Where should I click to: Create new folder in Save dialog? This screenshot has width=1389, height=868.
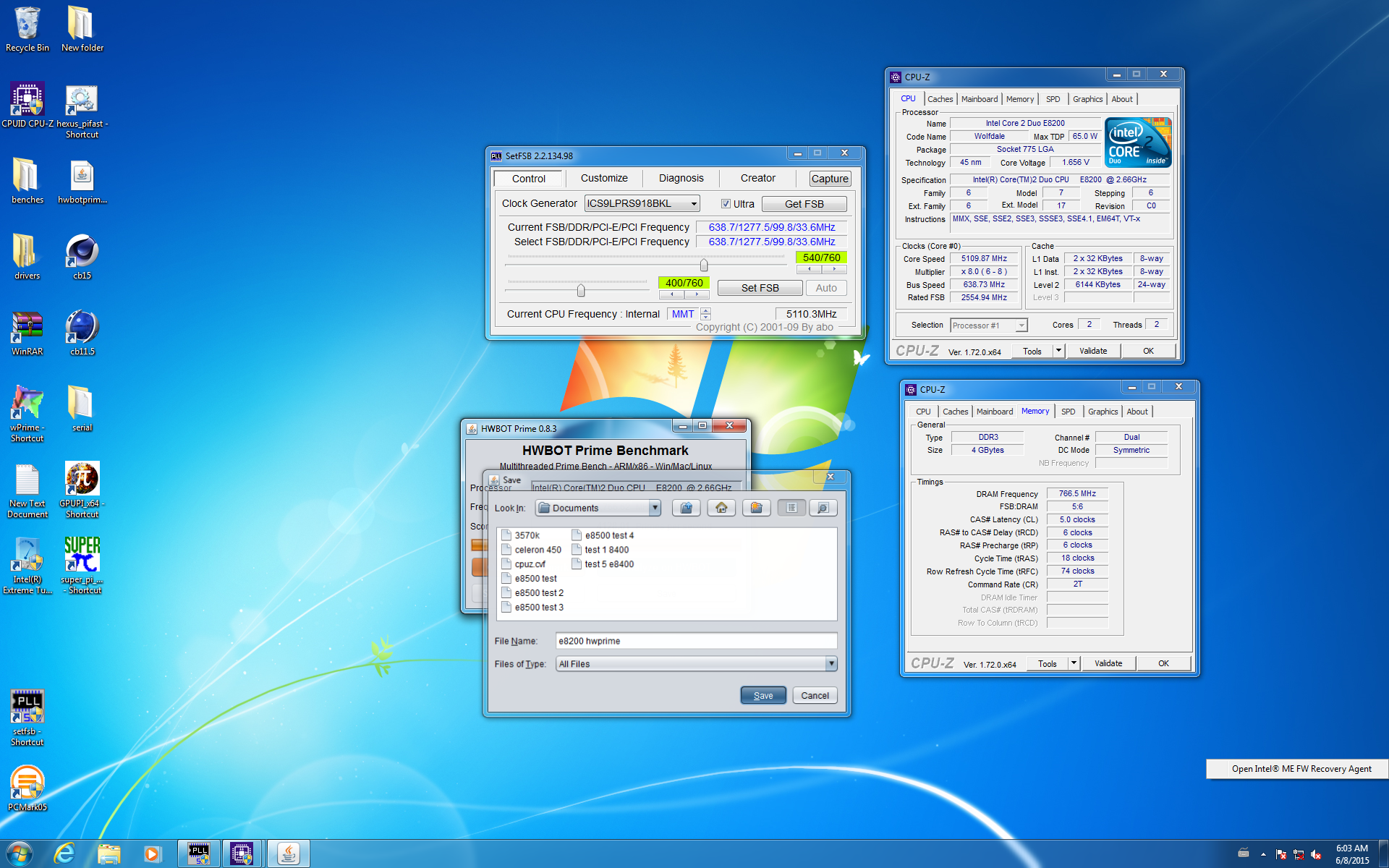[756, 508]
